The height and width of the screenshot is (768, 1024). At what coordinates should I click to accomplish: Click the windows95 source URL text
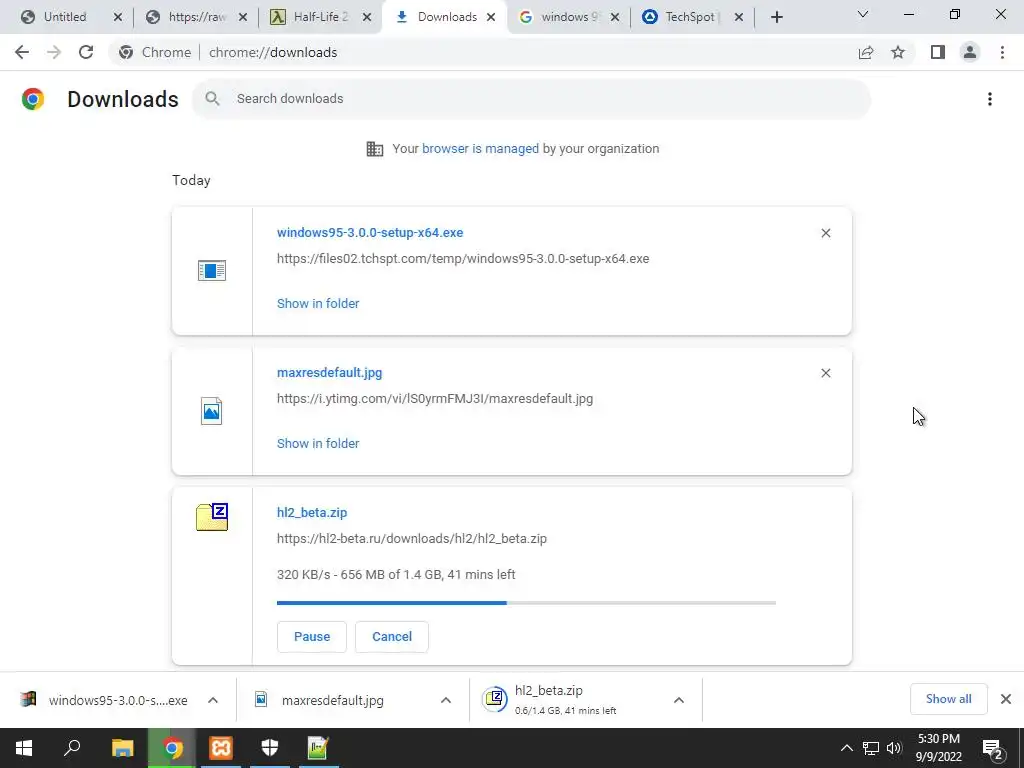point(463,259)
